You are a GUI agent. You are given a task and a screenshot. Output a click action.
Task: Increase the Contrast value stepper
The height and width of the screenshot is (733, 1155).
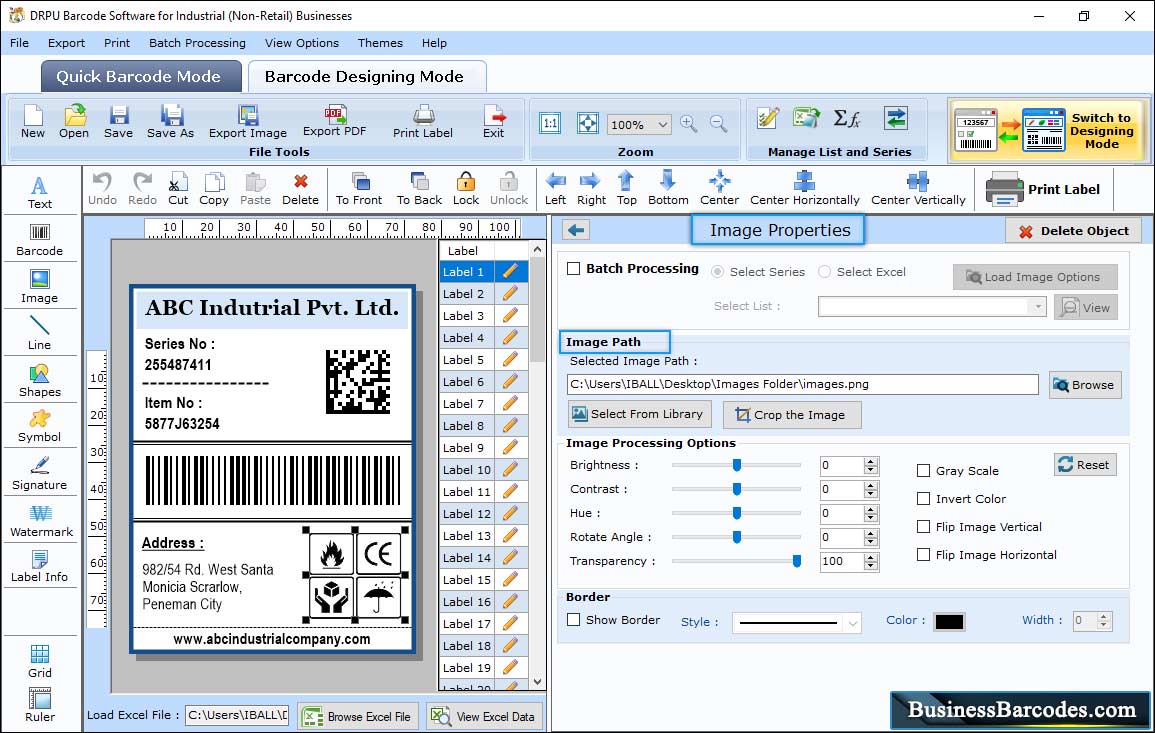tap(871, 485)
